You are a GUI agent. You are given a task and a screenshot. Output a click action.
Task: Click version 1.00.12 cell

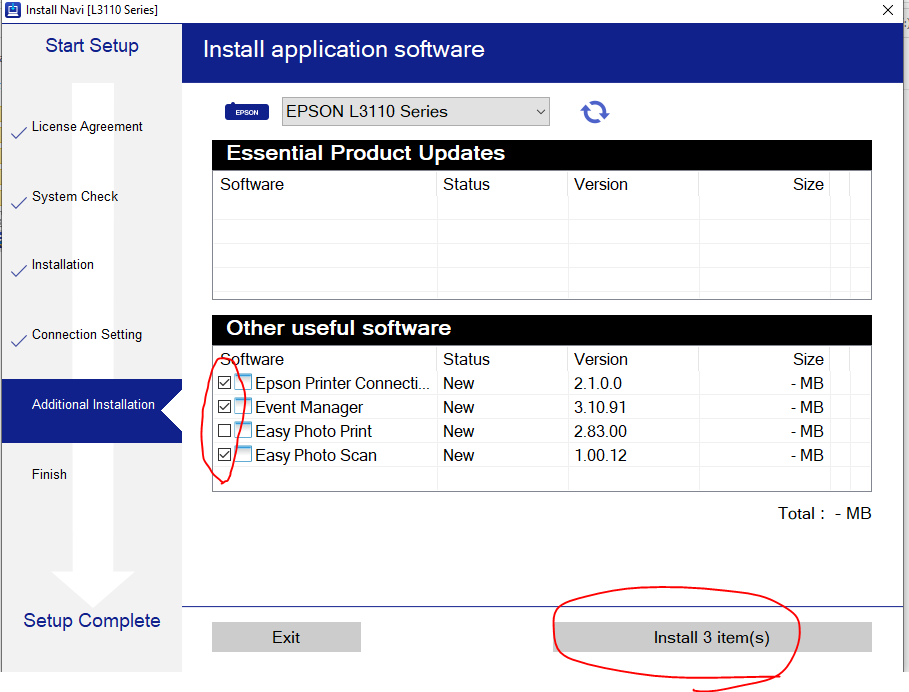tap(600, 456)
